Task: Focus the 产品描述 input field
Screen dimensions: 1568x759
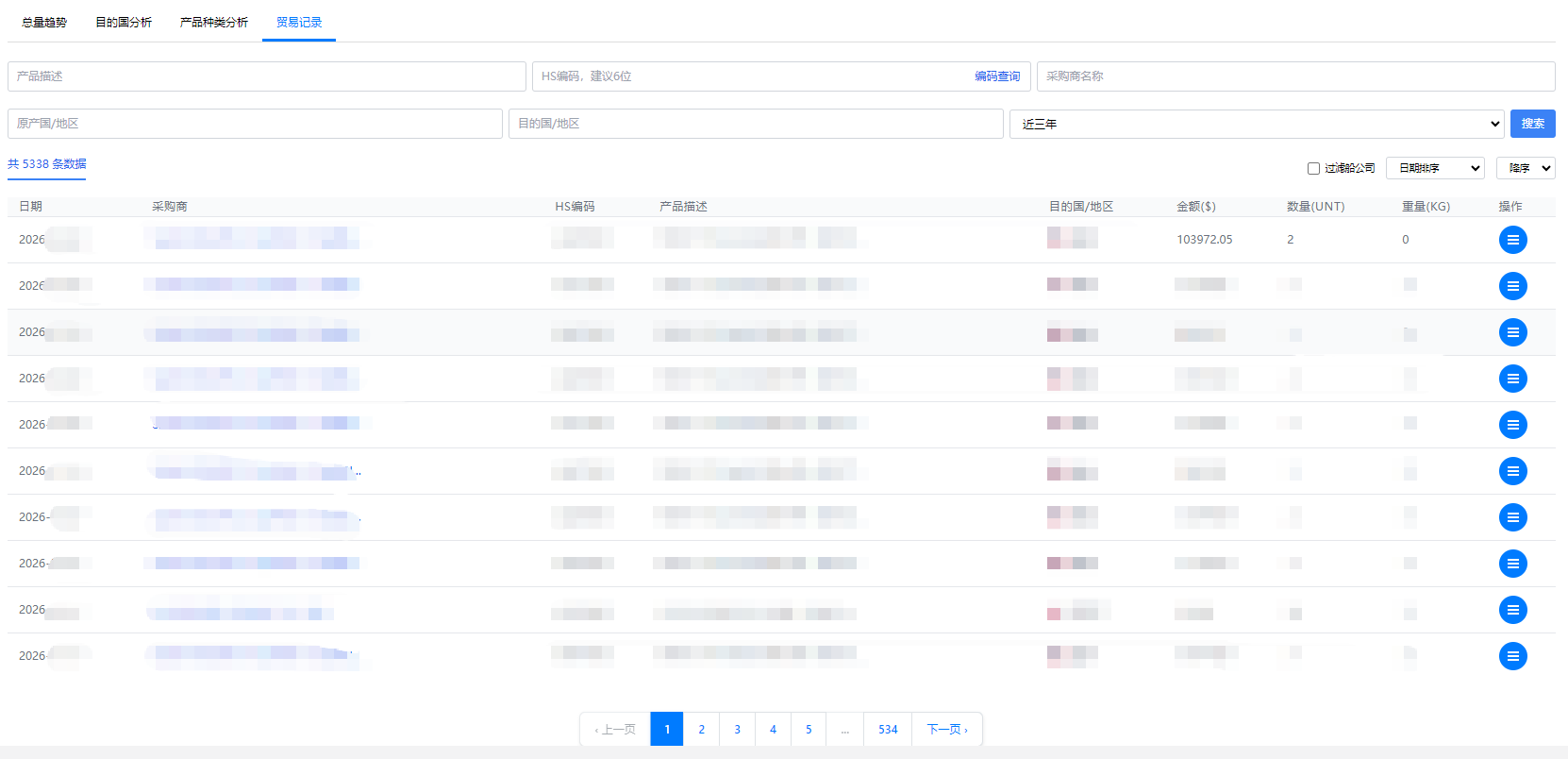Action: [267, 76]
